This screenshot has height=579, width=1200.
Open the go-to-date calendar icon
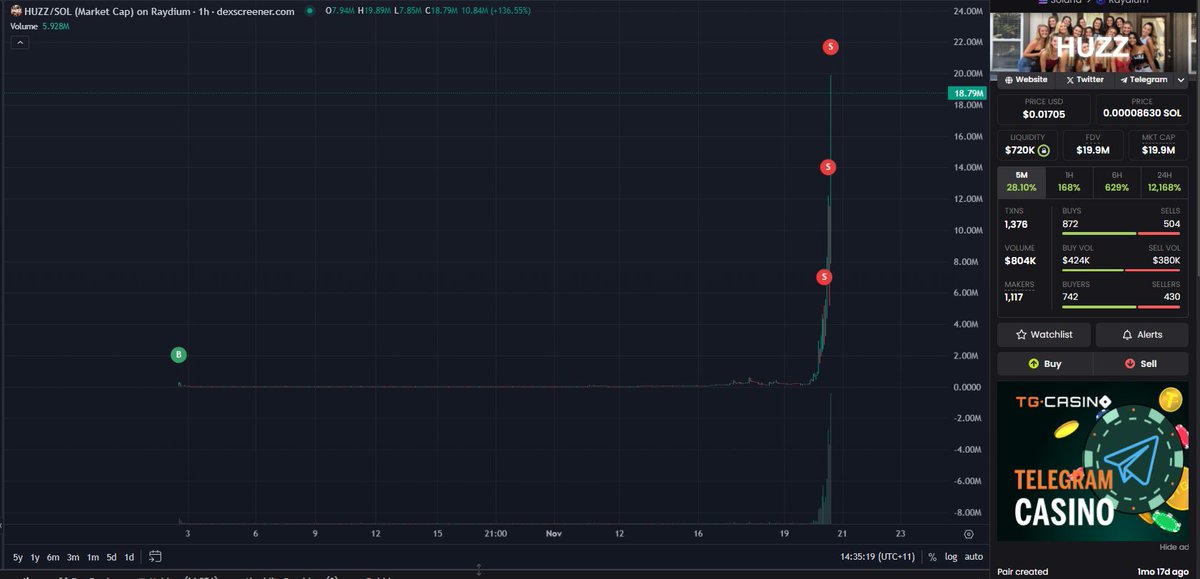click(x=155, y=557)
